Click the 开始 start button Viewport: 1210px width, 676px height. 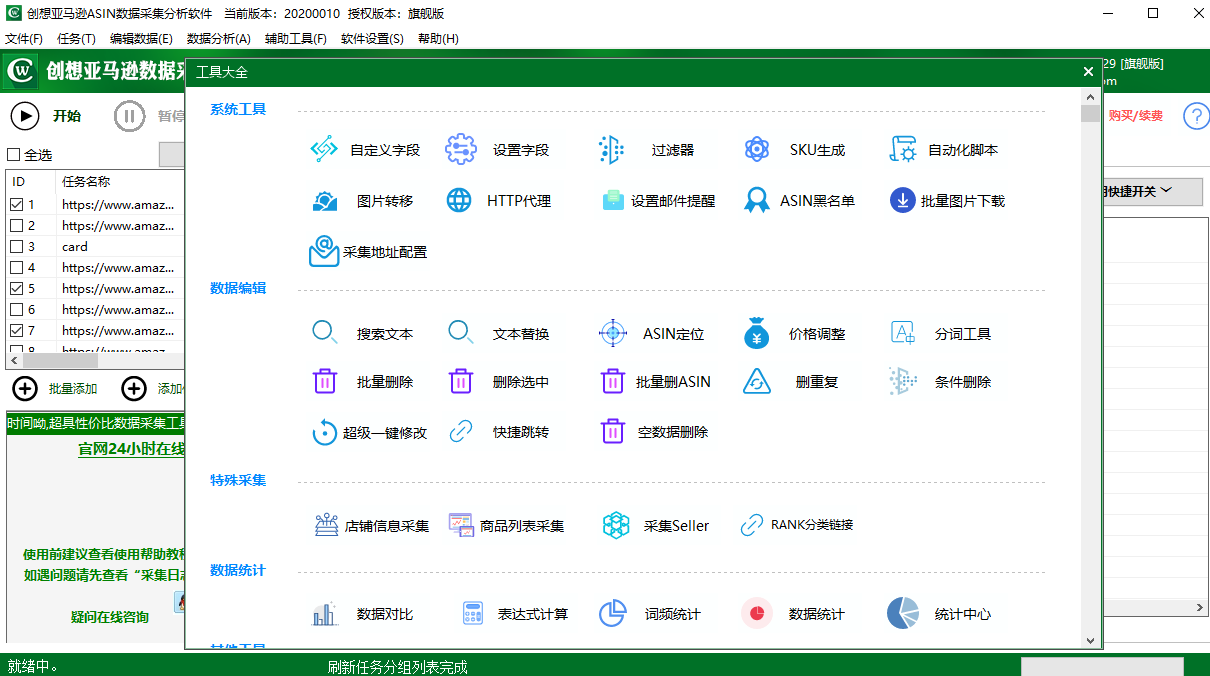[x=46, y=116]
